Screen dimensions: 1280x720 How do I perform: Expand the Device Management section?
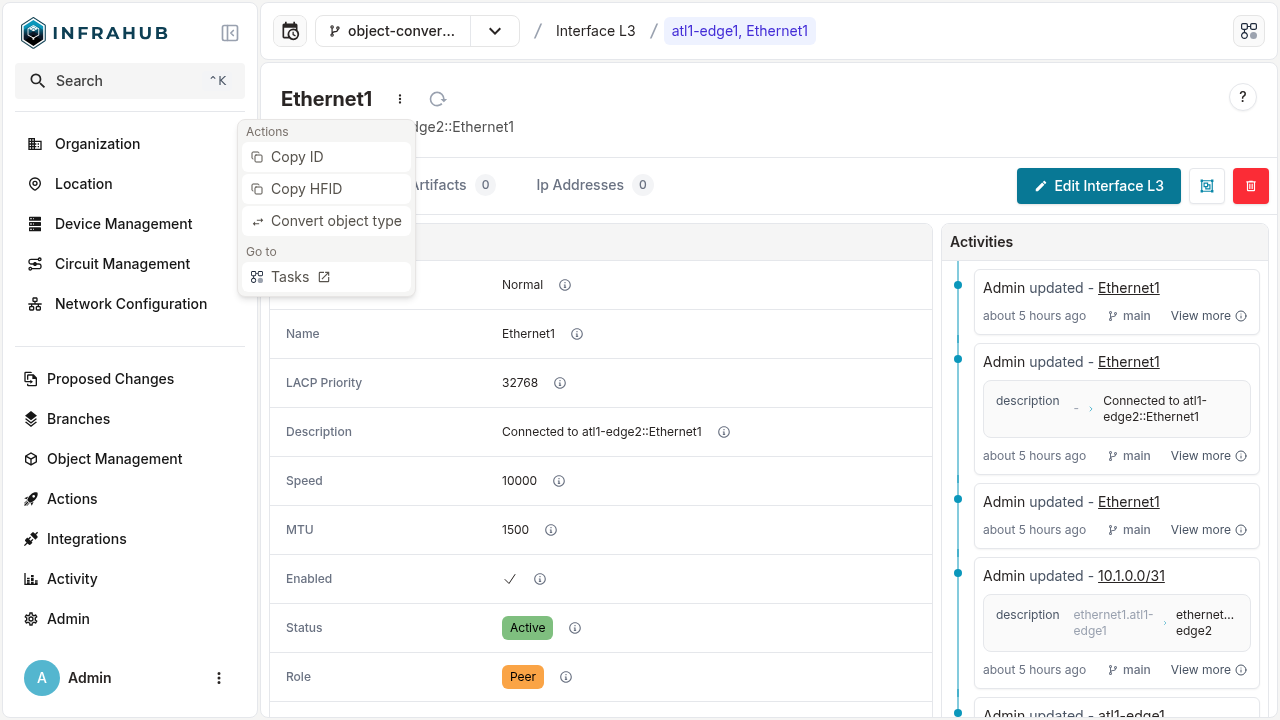point(123,223)
